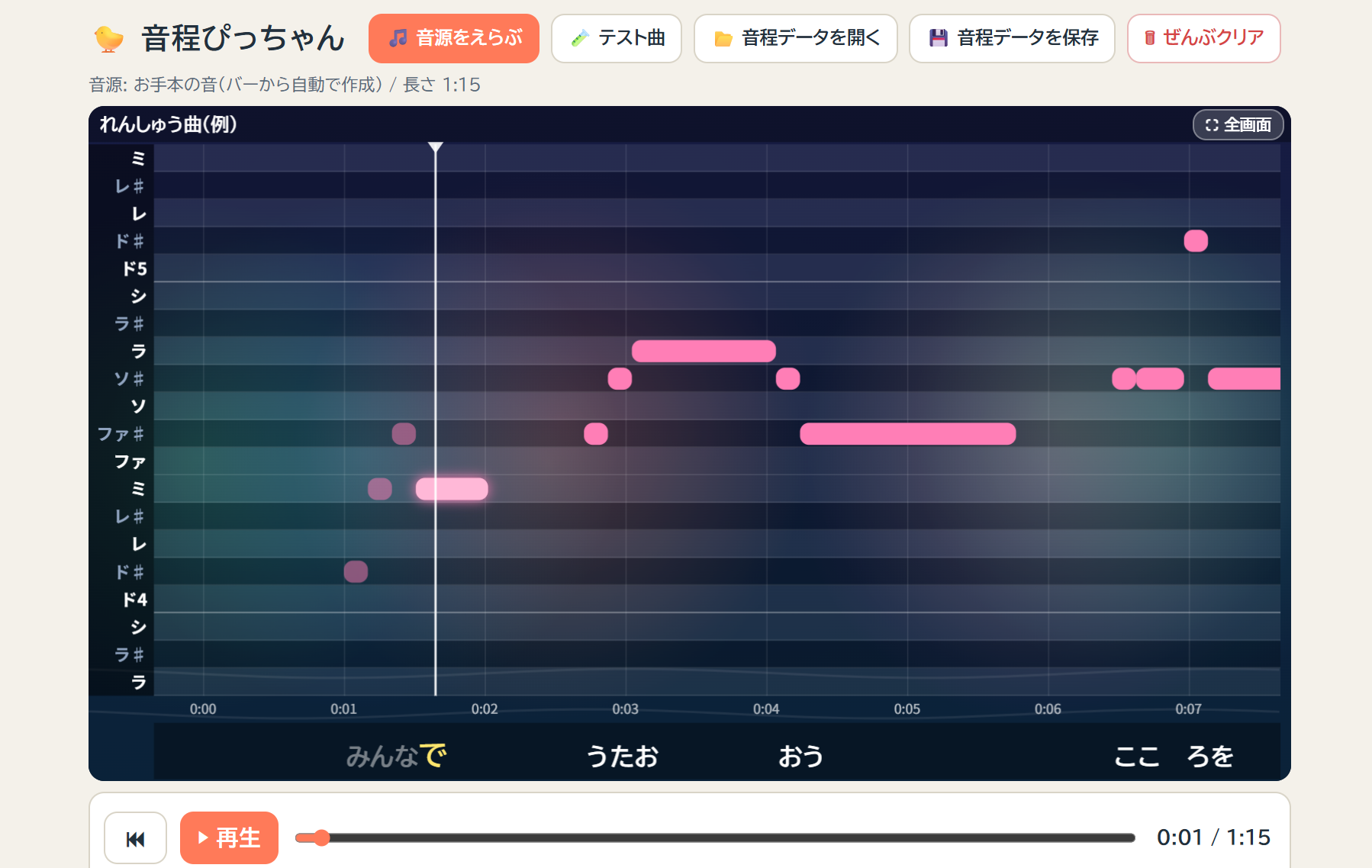Viewport: 1372px width, 868px height.
Task: Click the chick logo icon
Action: [108, 38]
